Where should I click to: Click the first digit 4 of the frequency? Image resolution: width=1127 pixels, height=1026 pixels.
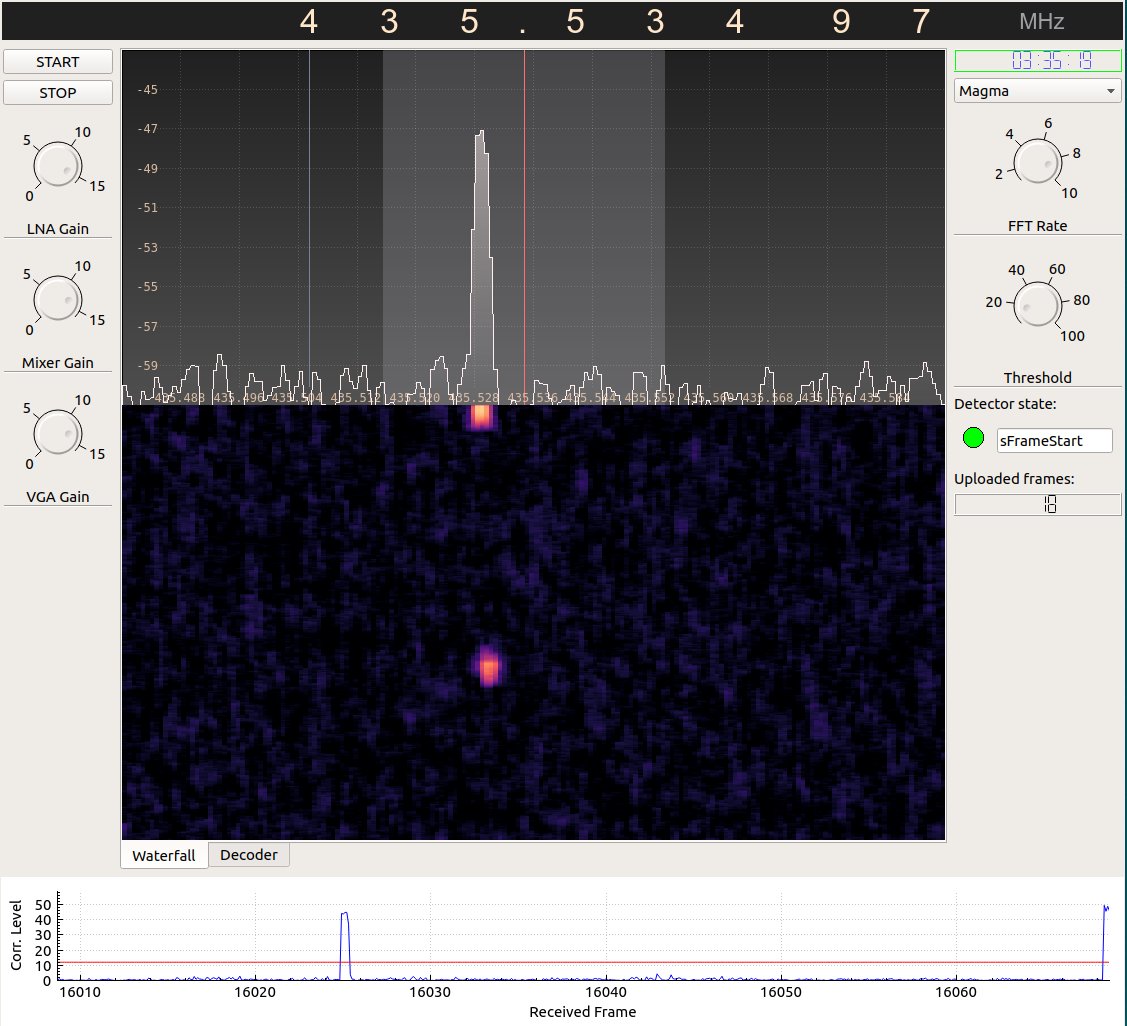(x=308, y=22)
